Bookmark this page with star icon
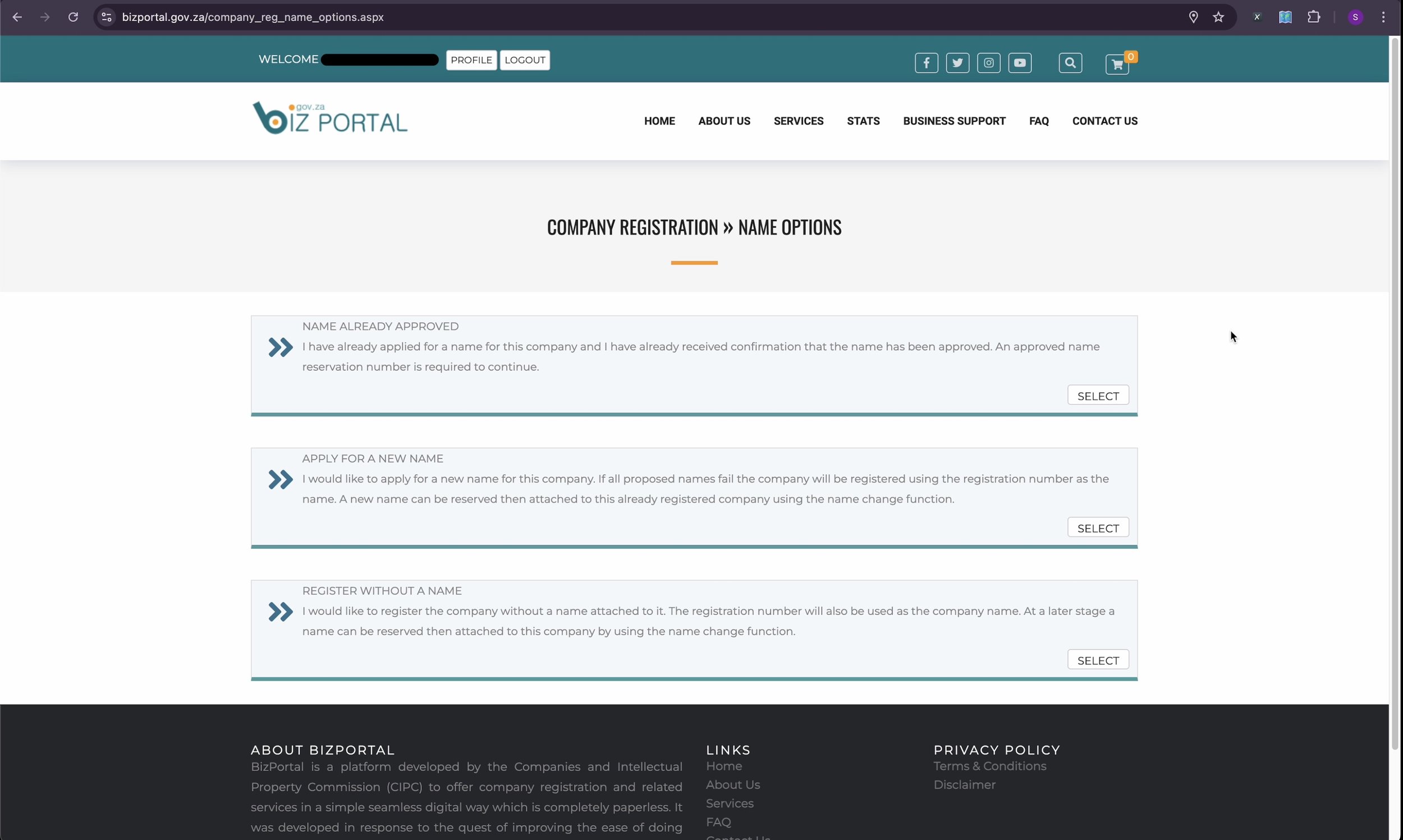 tap(1218, 17)
